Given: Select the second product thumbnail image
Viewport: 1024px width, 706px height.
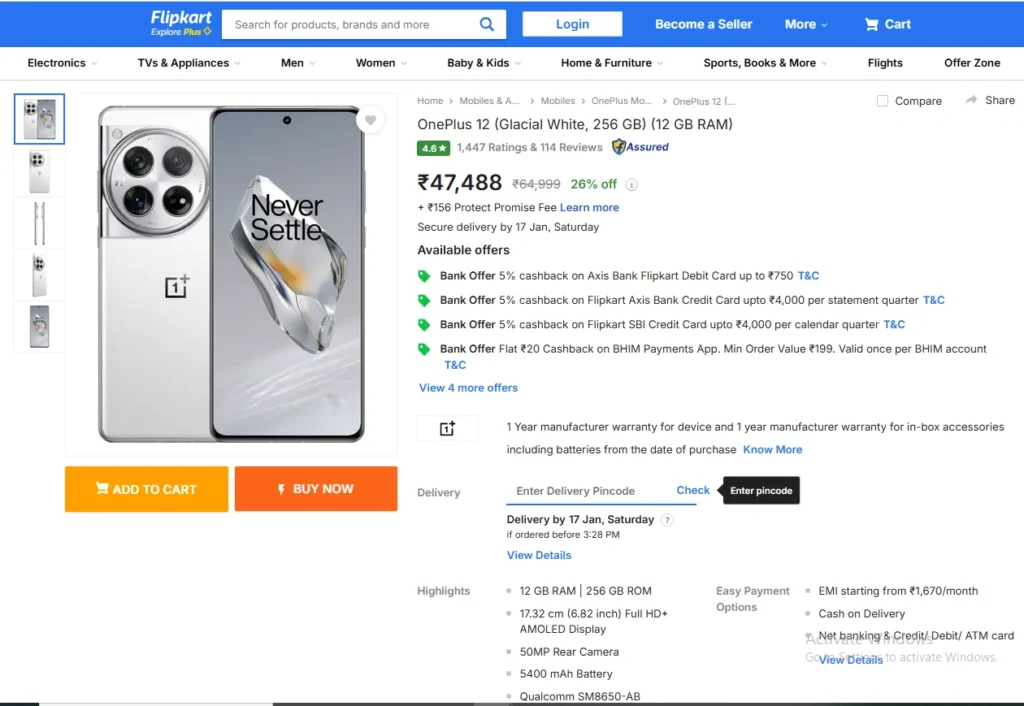Looking at the screenshot, I should click(x=39, y=172).
